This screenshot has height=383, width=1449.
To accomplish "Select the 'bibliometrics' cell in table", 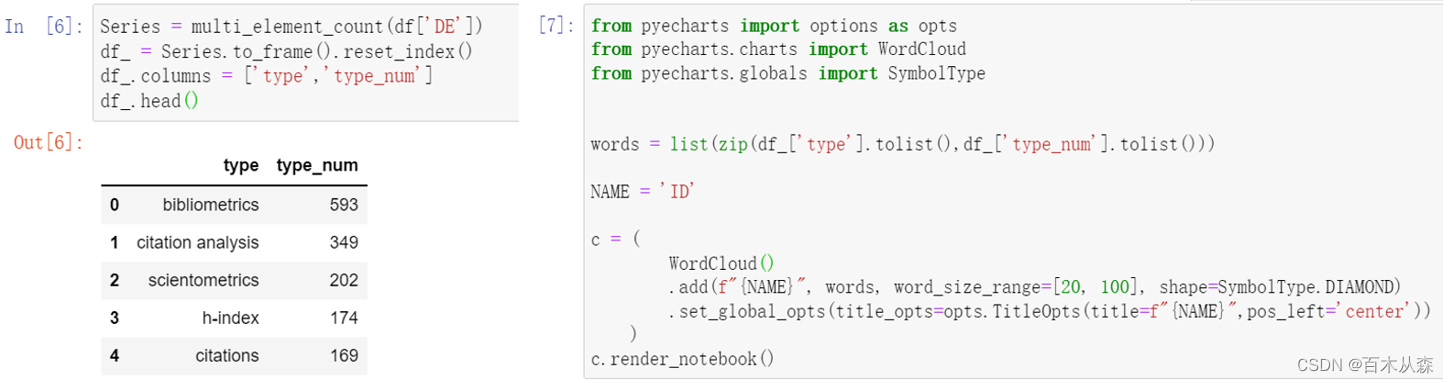I will point(210,205).
